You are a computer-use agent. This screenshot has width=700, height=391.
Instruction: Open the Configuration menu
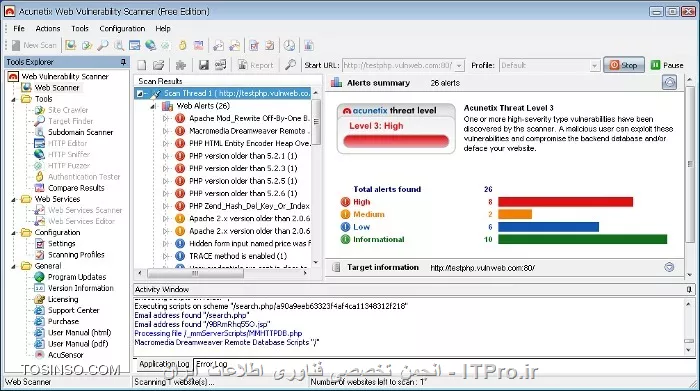pos(122,29)
